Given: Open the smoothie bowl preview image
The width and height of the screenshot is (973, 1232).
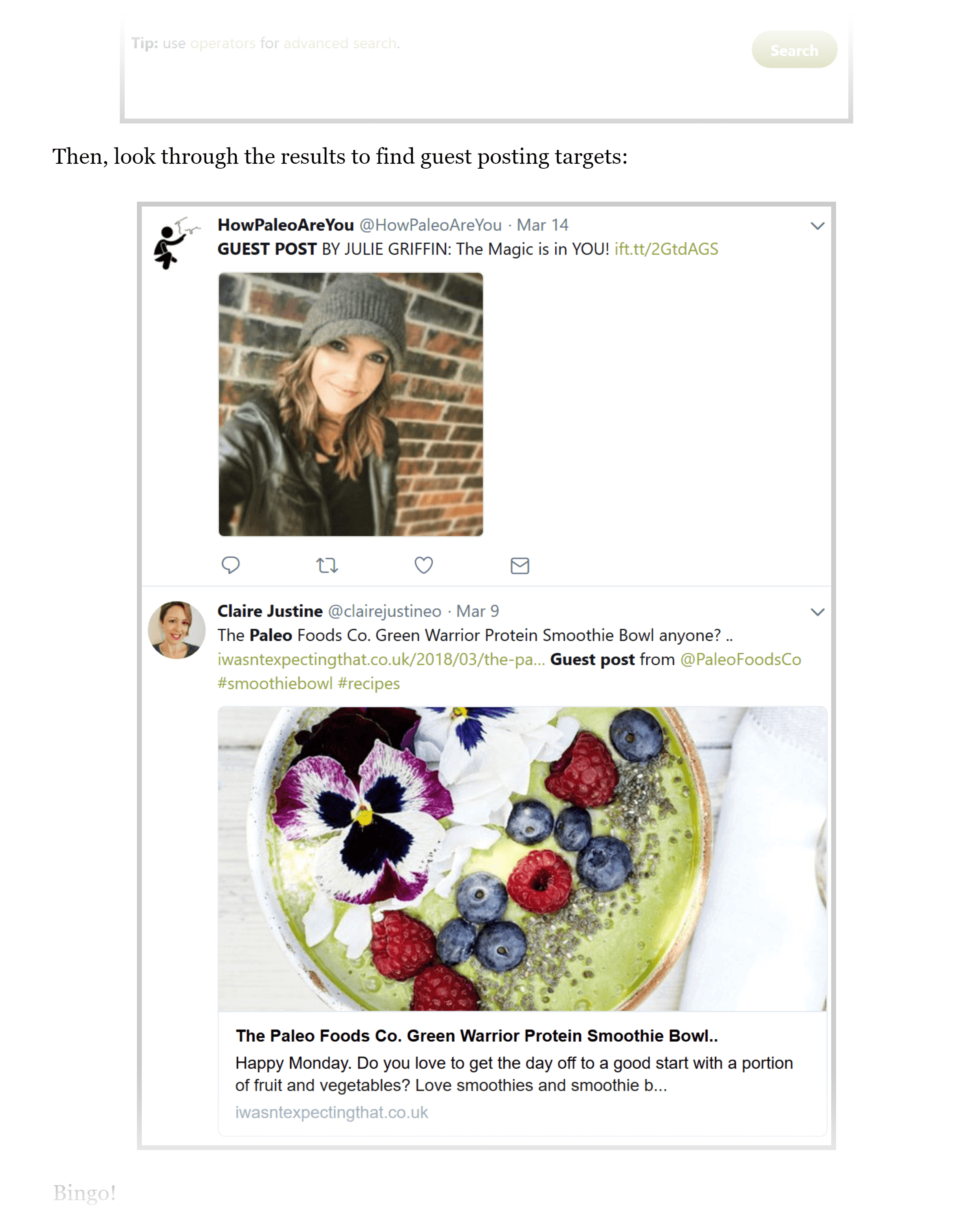Looking at the screenshot, I should tap(522, 859).
